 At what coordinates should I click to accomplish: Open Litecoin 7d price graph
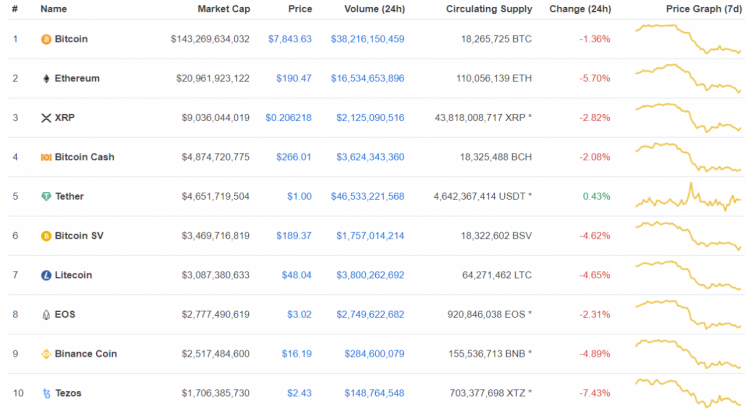[688, 275]
